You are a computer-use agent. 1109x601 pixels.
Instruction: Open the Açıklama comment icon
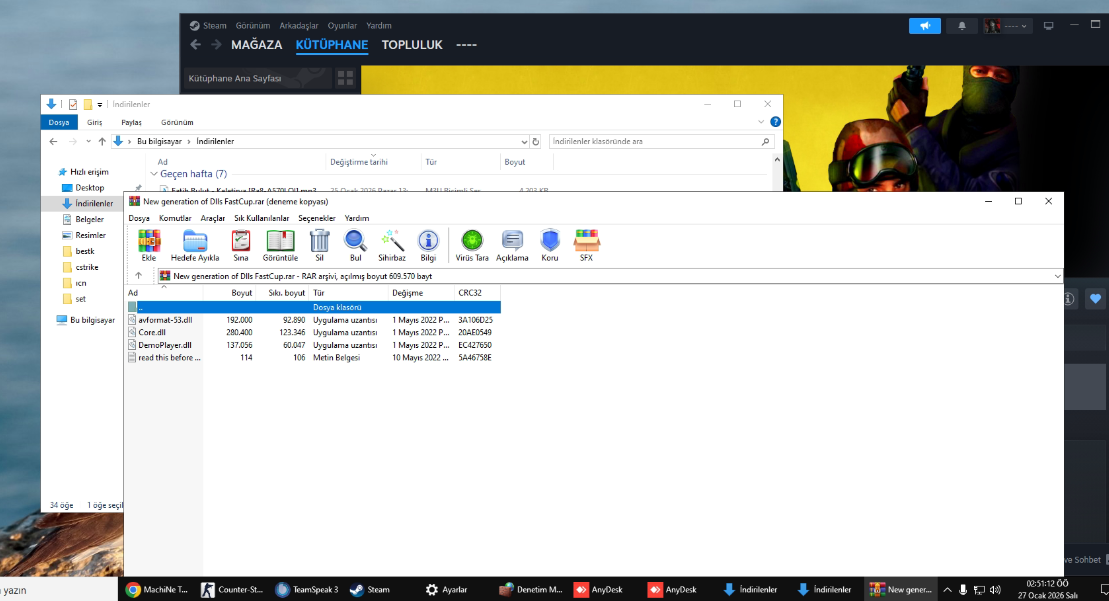(x=512, y=245)
